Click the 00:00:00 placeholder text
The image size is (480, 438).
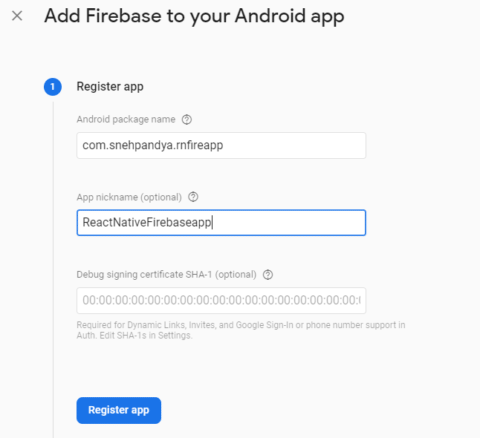(221, 300)
